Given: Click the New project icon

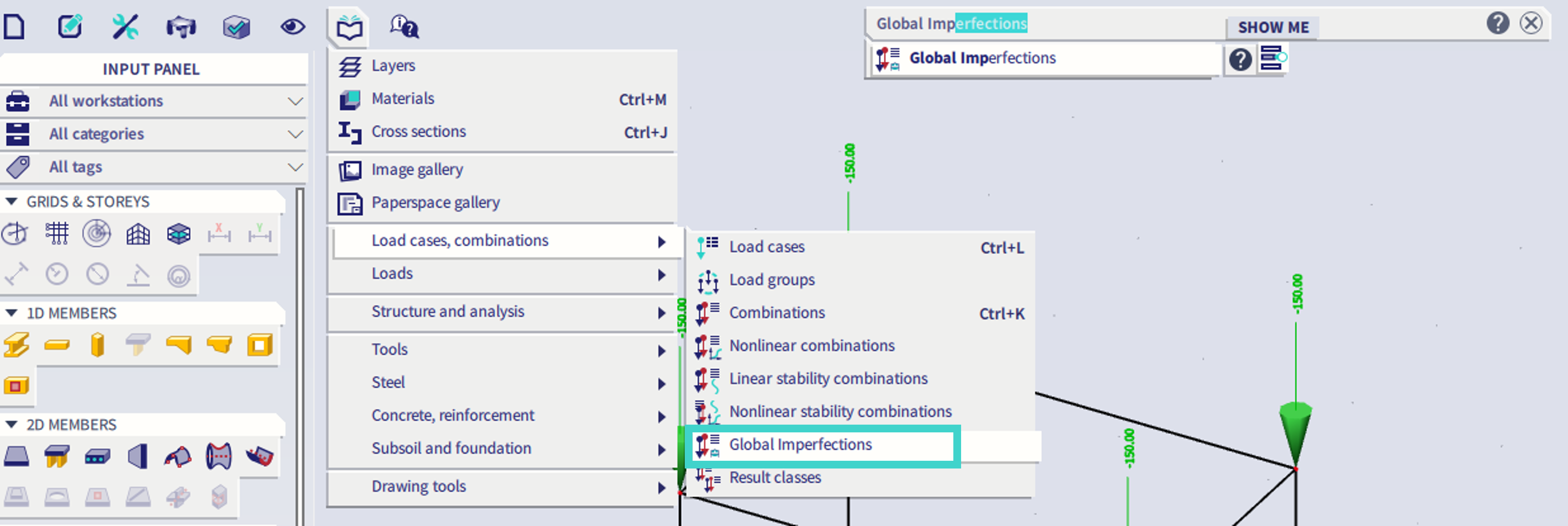Looking at the screenshot, I should tap(15, 27).
